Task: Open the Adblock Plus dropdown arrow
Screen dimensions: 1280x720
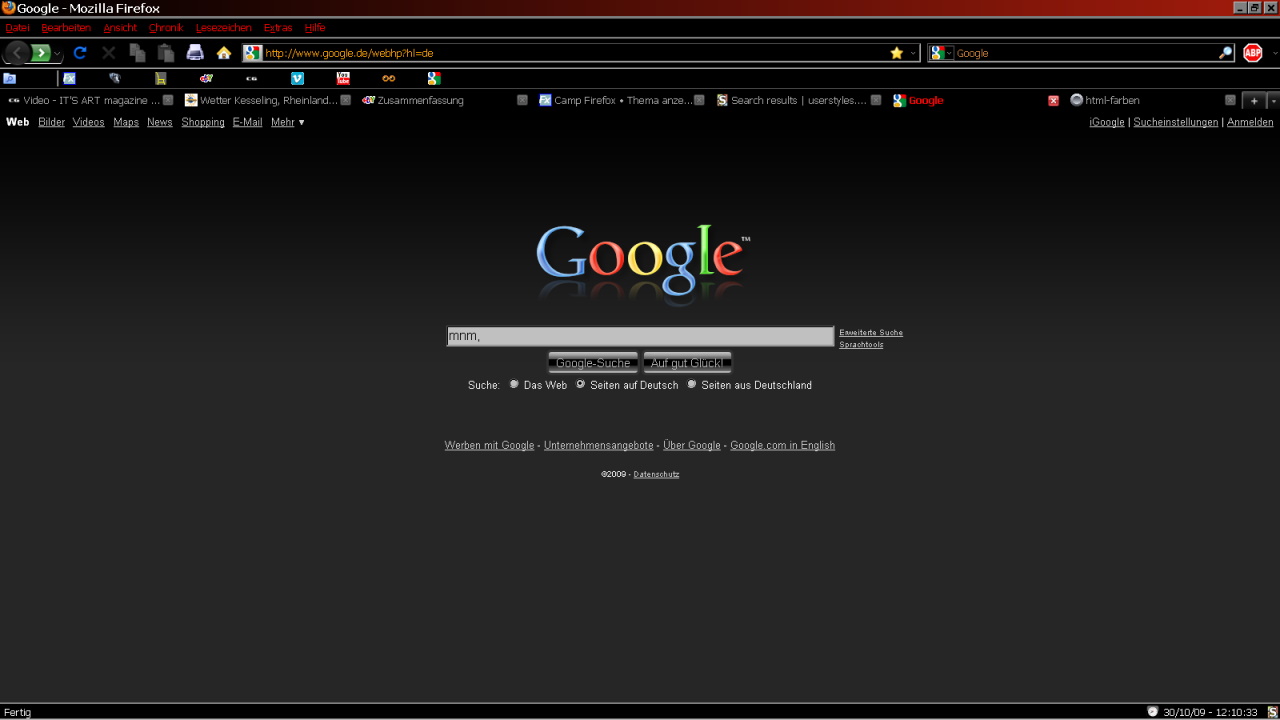Action: pyautogui.click(x=1274, y=53)
